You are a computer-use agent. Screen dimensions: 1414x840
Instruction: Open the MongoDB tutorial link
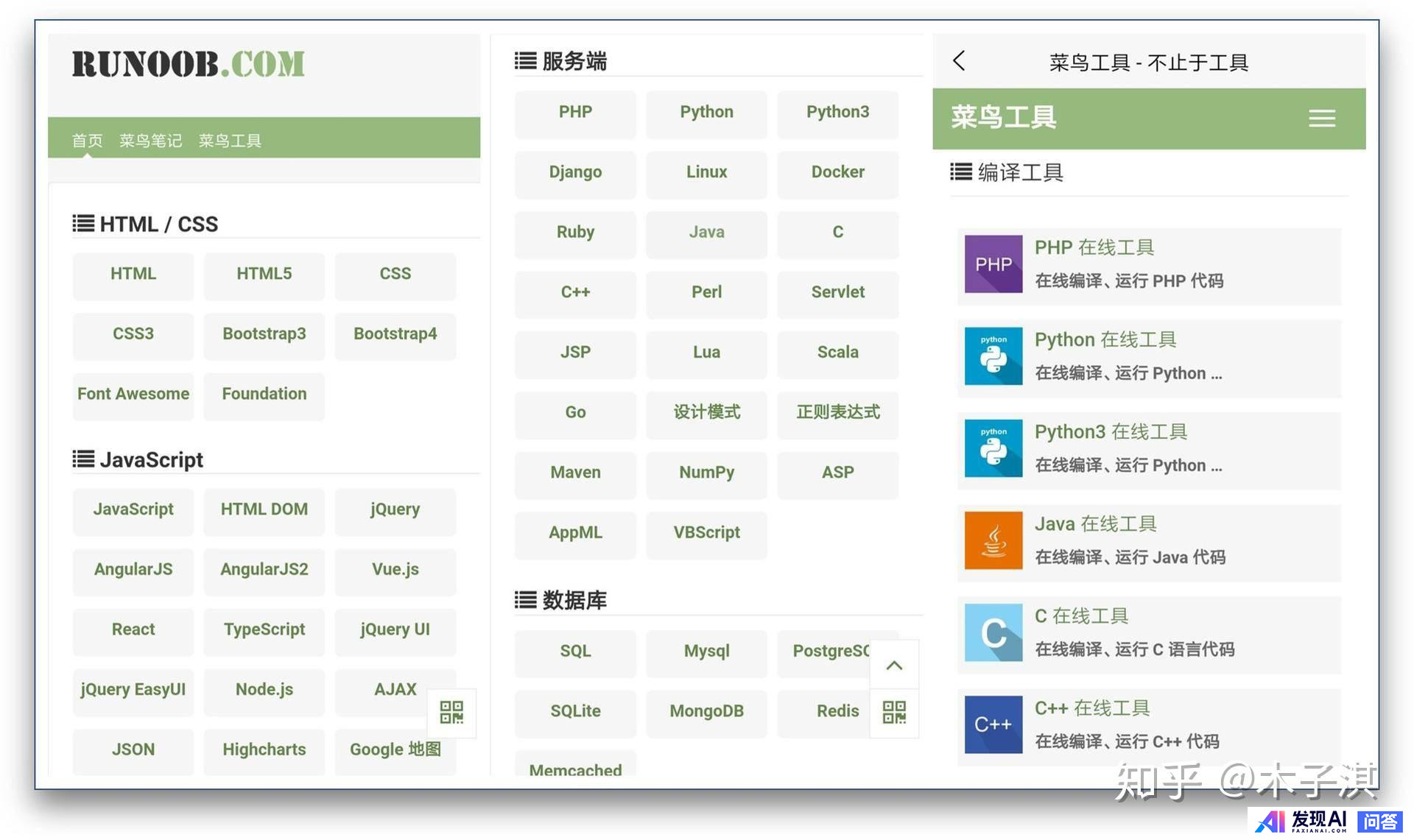pyautogui.click(x=706, y=711)
